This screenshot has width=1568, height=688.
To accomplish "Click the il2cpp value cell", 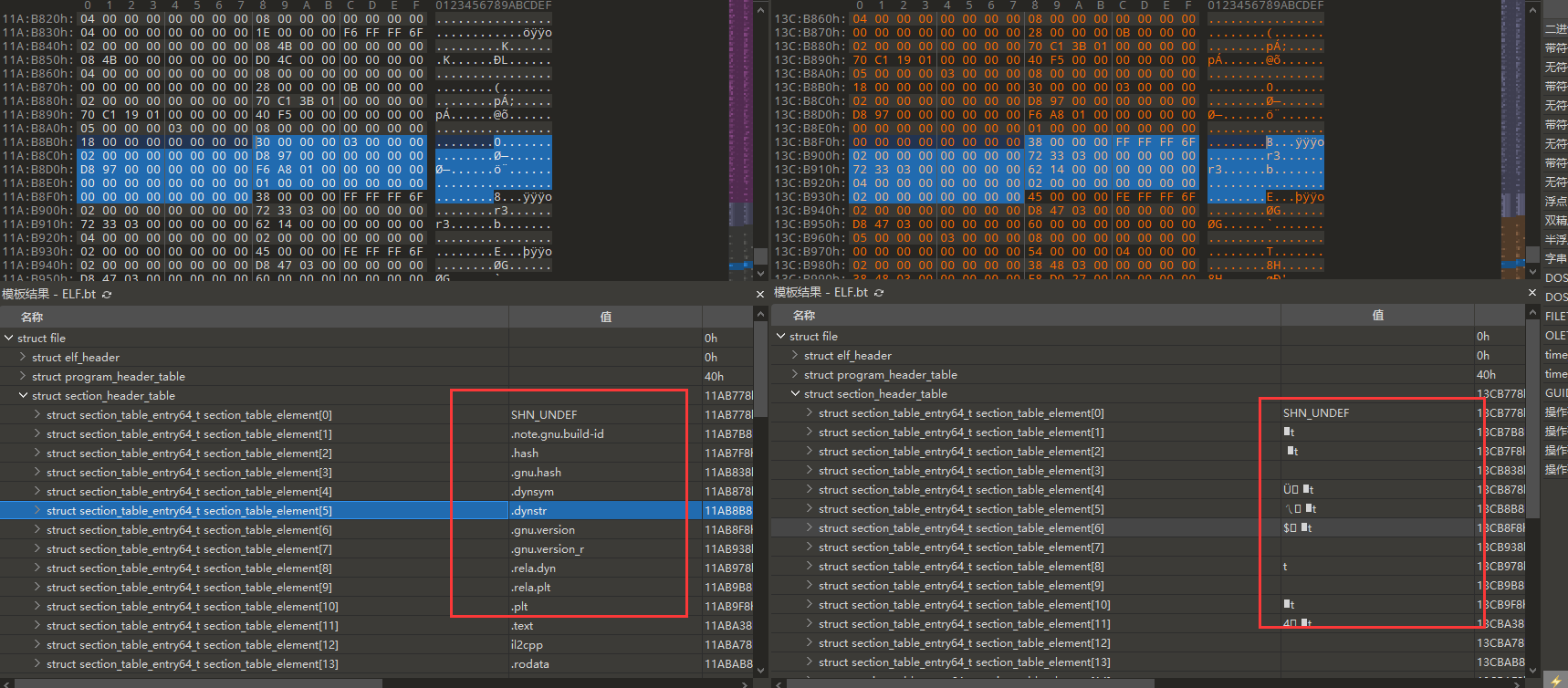I will point(605,645).
